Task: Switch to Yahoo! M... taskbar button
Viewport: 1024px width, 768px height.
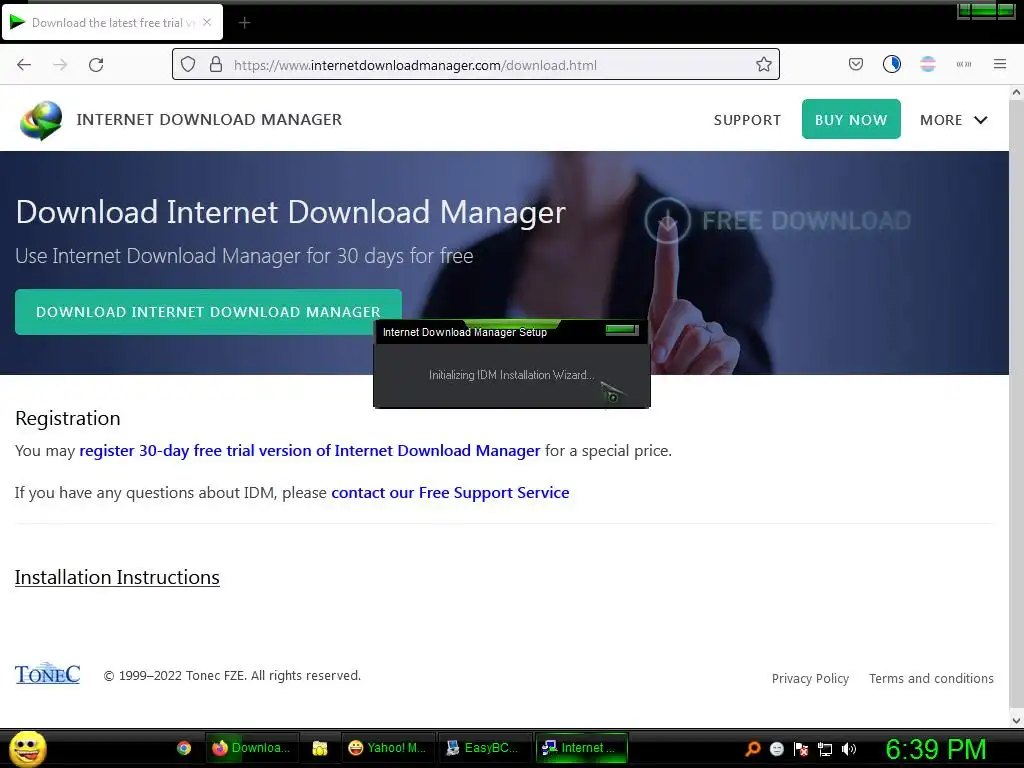Action: coord(387,748)
